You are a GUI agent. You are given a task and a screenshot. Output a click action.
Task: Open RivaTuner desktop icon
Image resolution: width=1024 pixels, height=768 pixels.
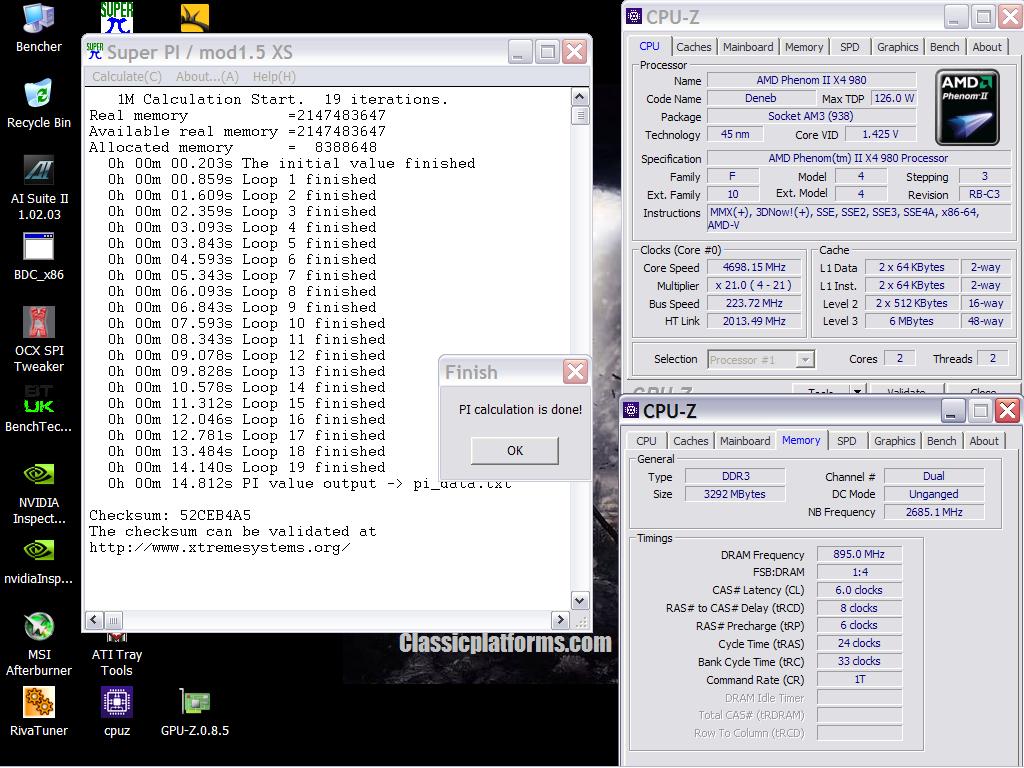(39, 712)
